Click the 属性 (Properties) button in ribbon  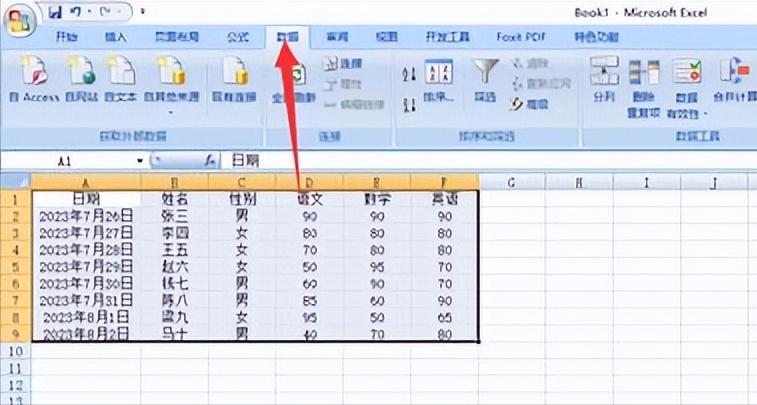click(342, 84)
